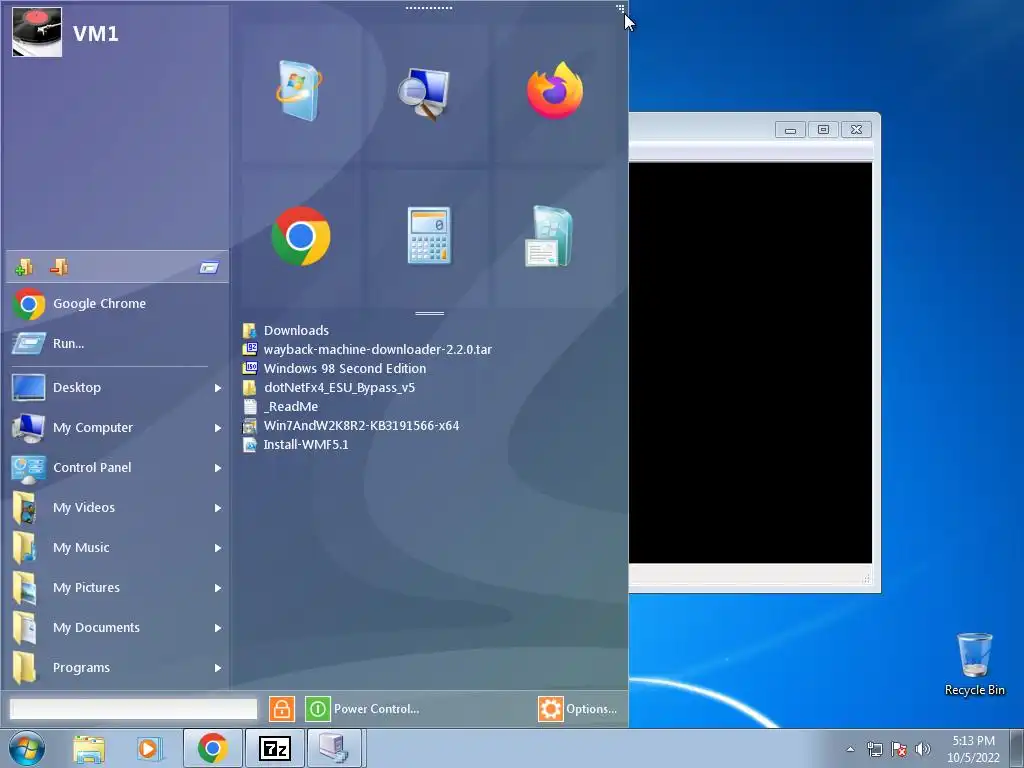The height and width of the screenshot is (768, 1024).
Task: Open the Run... entry
Action: coord(117,344)
